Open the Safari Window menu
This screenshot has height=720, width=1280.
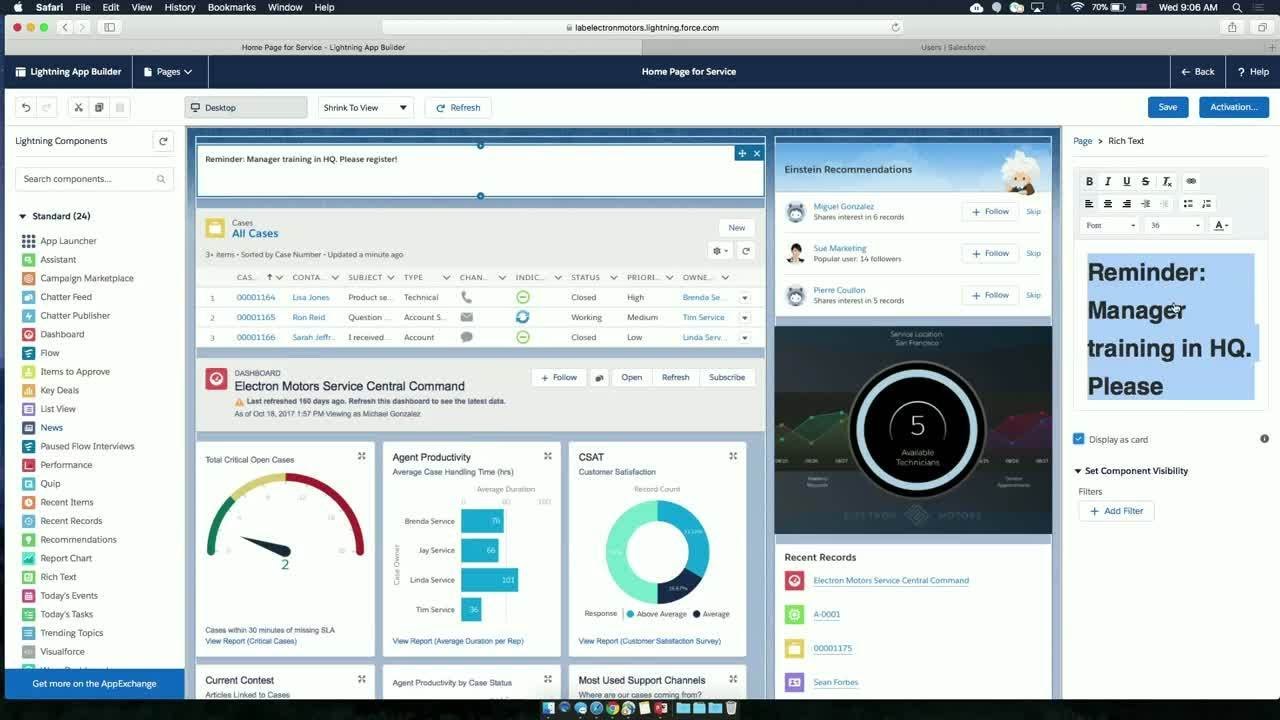pyautogui.click(x=285, y=7)
